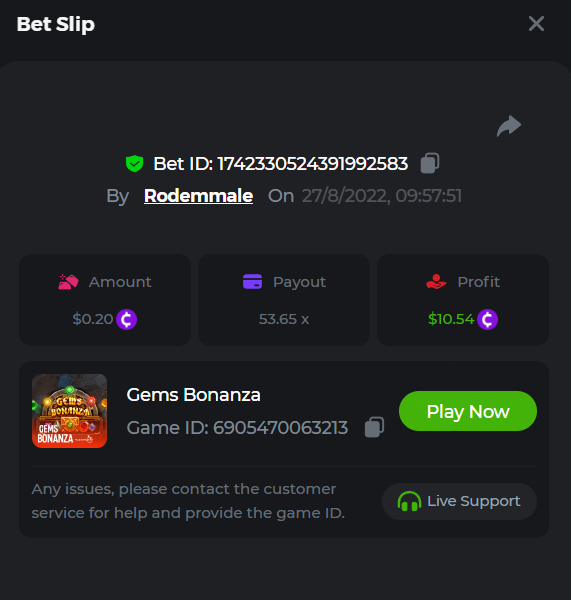Click the red Profit hand icon
The height and width of the screenshot is (600, 571).
436,282
